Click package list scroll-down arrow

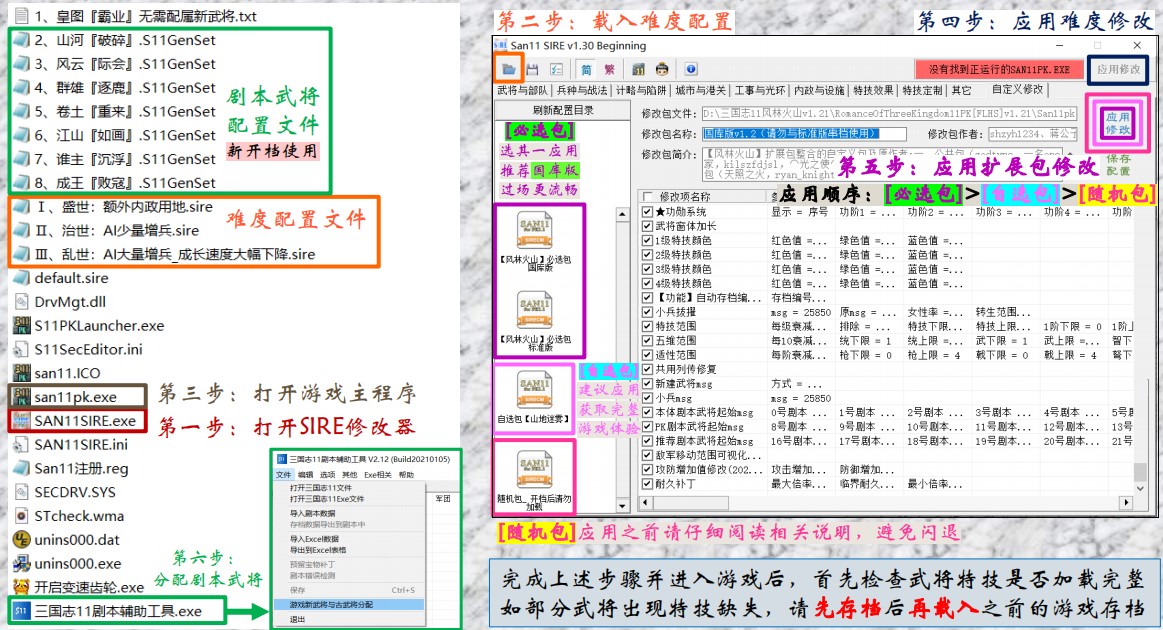pyautogui.click(x=622, y=507)
